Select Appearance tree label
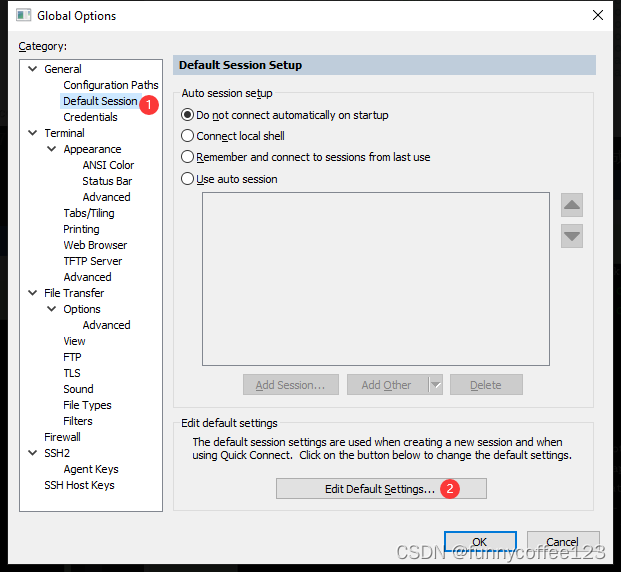The image size is (621, 572). click(x=92, y=149)
